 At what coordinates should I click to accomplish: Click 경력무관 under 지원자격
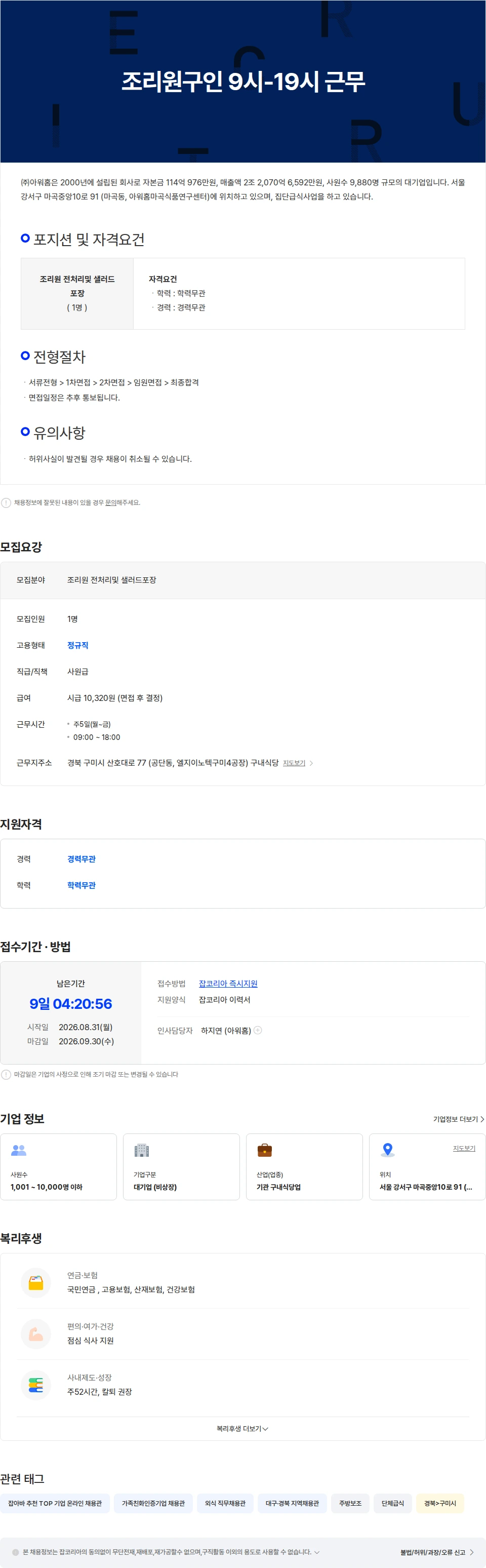coord(82,859)
